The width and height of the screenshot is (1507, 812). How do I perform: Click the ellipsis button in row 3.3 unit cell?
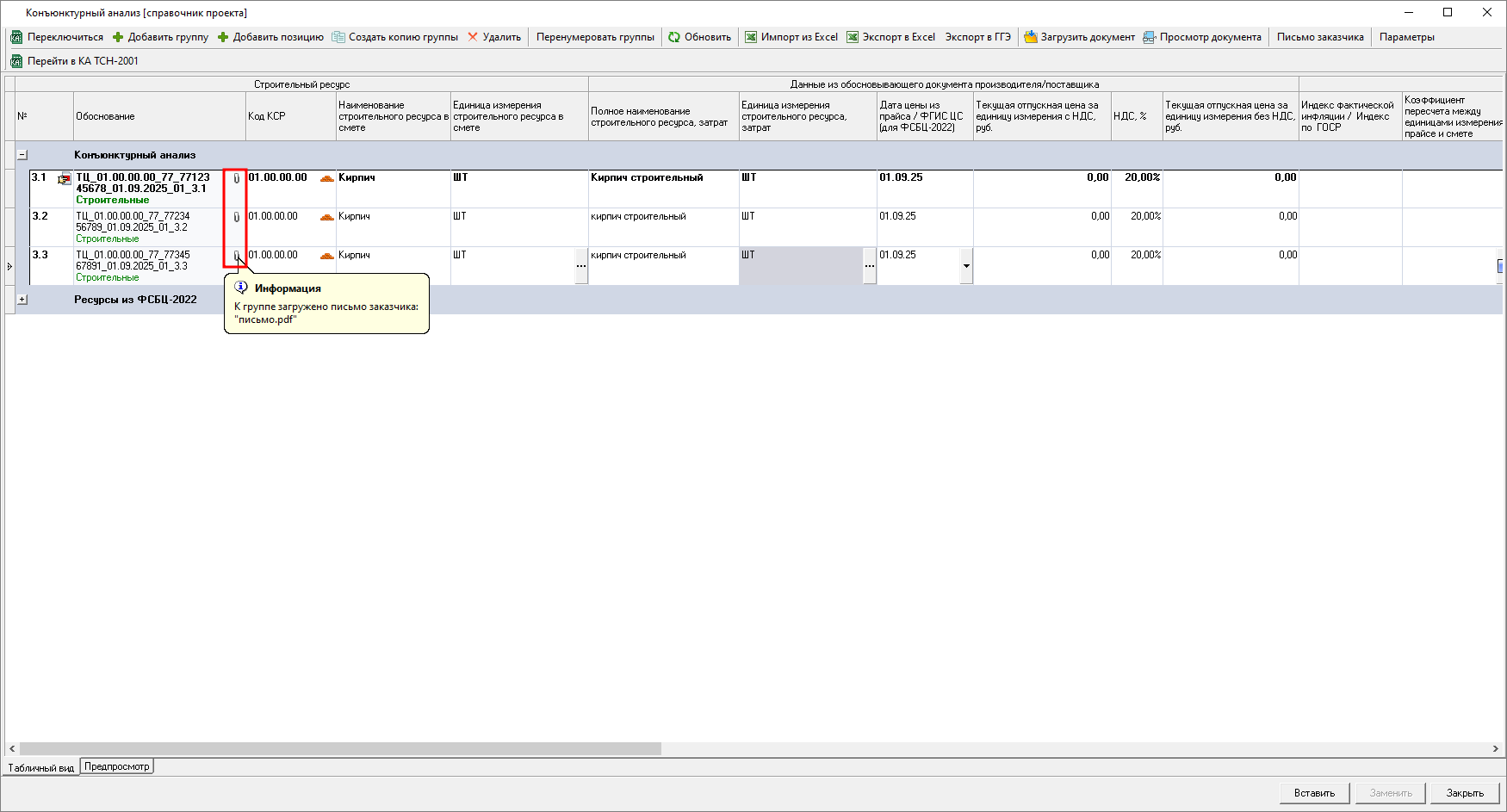(x=870, y=266)
